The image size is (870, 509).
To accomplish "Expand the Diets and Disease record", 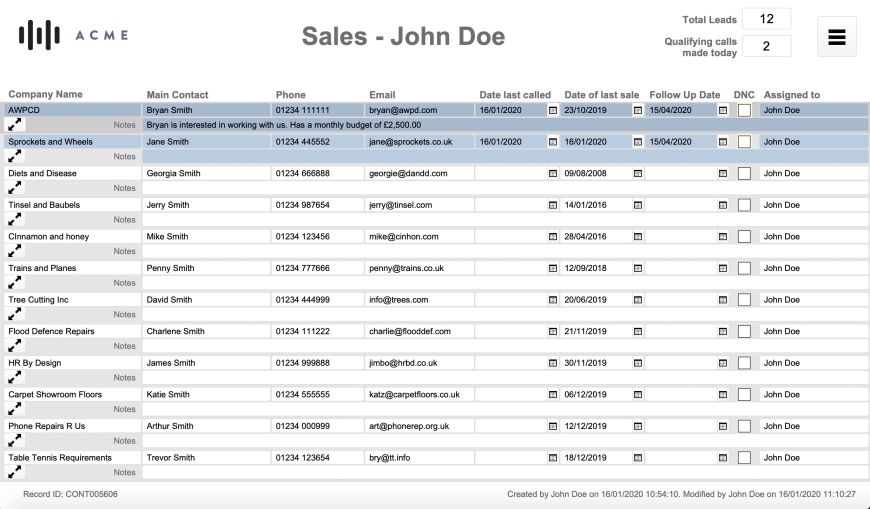I will tap(14, 188).
